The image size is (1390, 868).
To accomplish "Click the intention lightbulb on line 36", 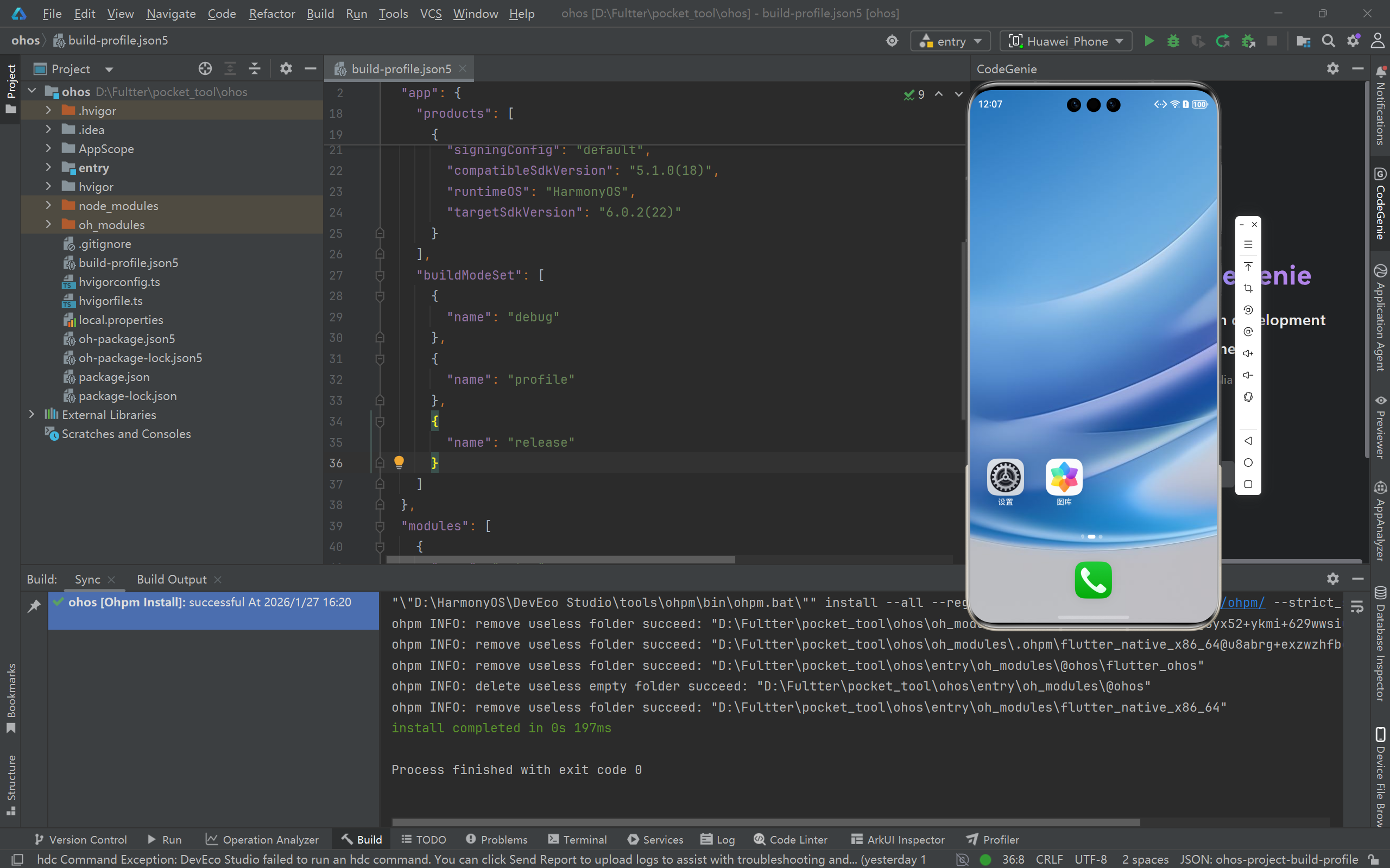I will tap(399, 462).
